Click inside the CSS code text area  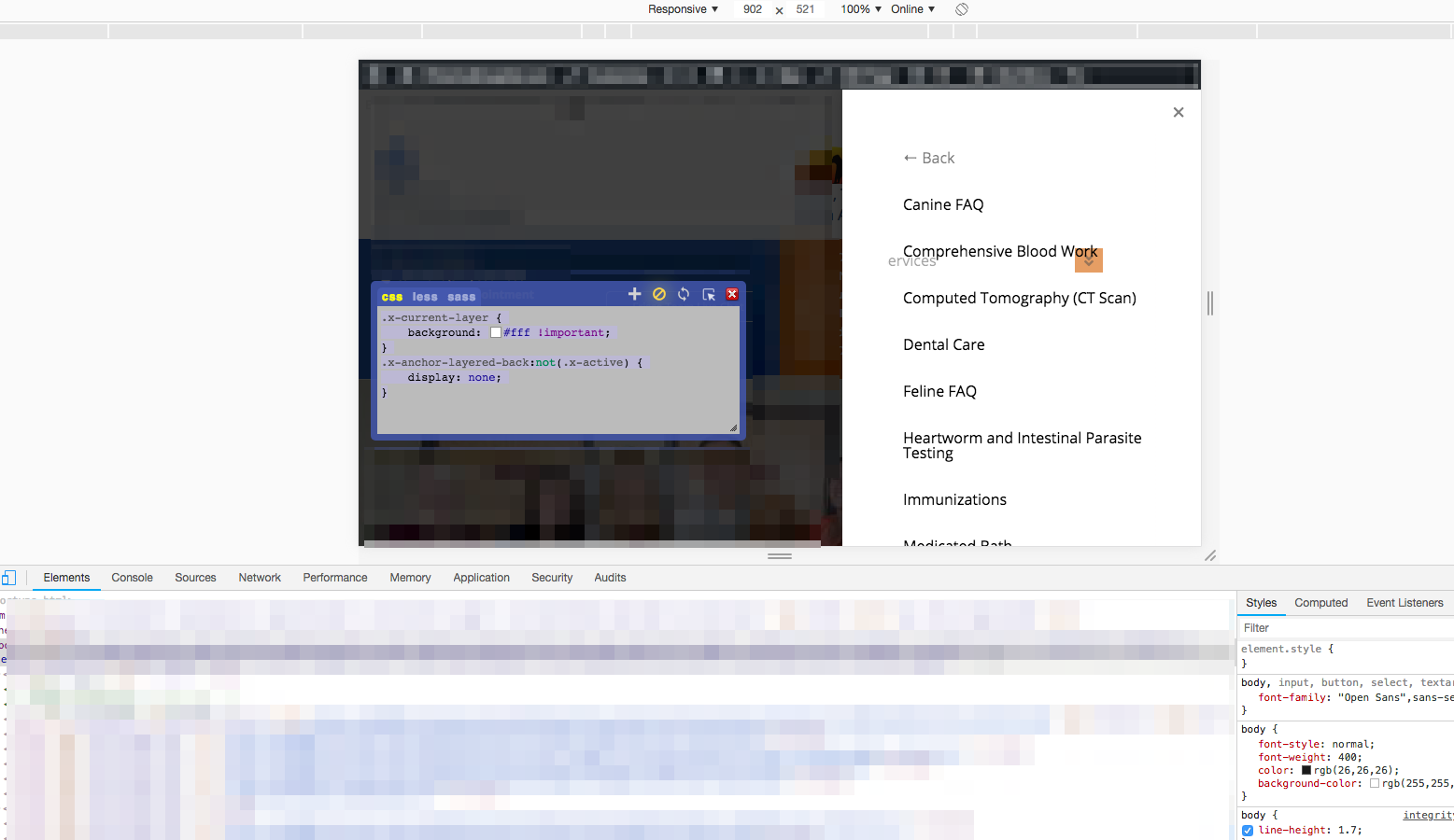pyautogui.click(x=558, y=370)
